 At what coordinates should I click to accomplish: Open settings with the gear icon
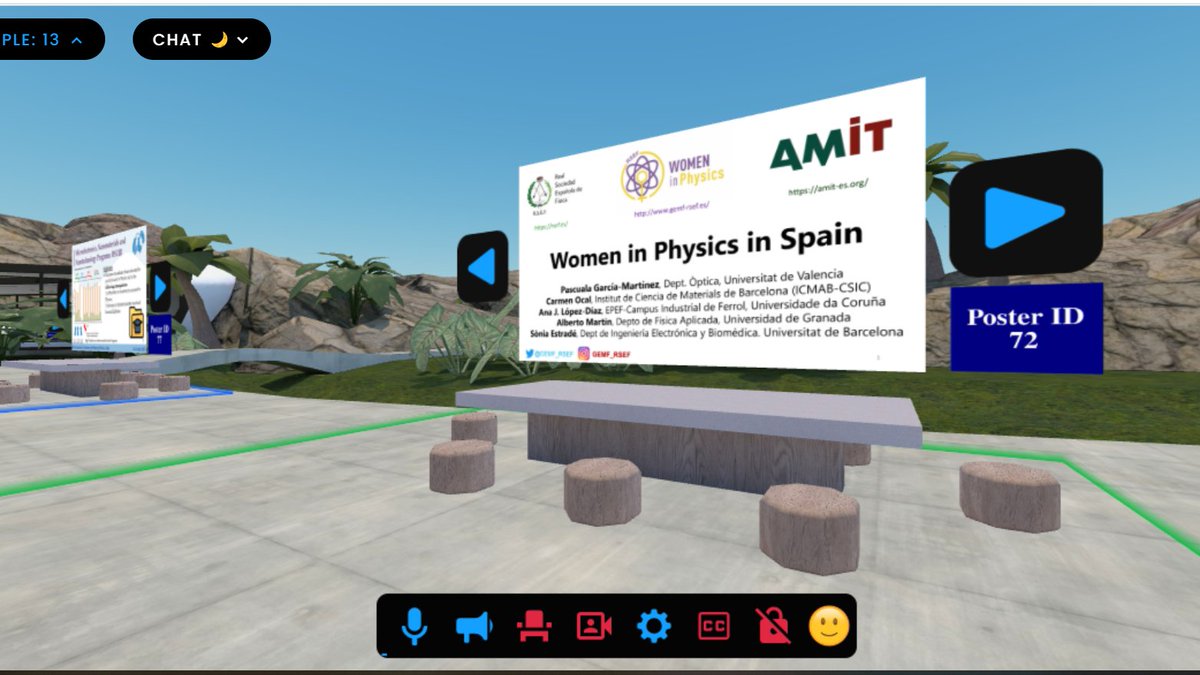(x=654, y=627)
